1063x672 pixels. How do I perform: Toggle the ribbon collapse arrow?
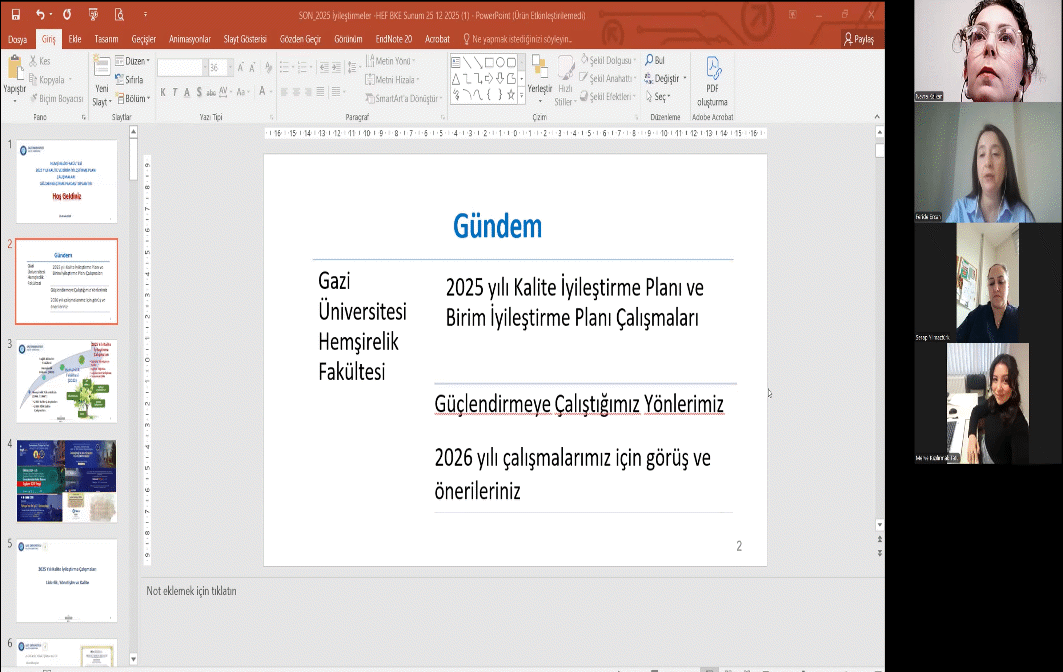(x=878, y=117)
